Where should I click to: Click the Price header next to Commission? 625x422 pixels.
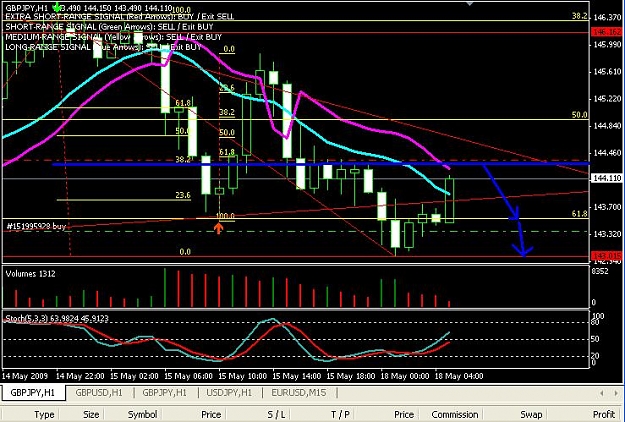[x=404, y=414]
